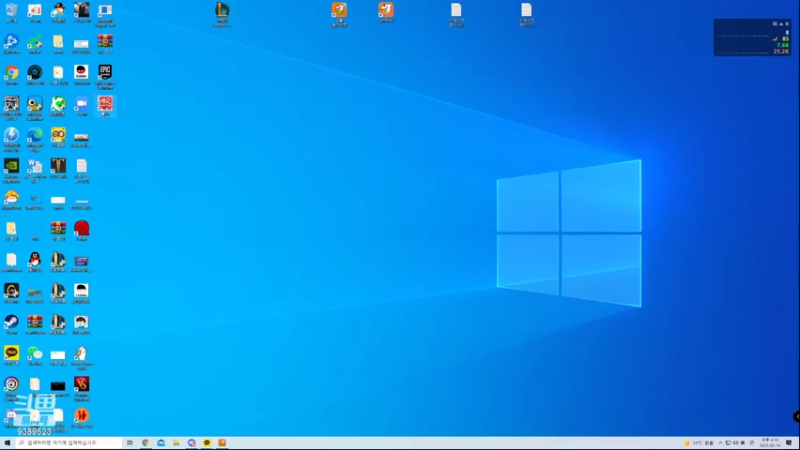Select the pointing-hand desktop icon
The width and height of the screenshot is (800, 450).
(82, 358)
